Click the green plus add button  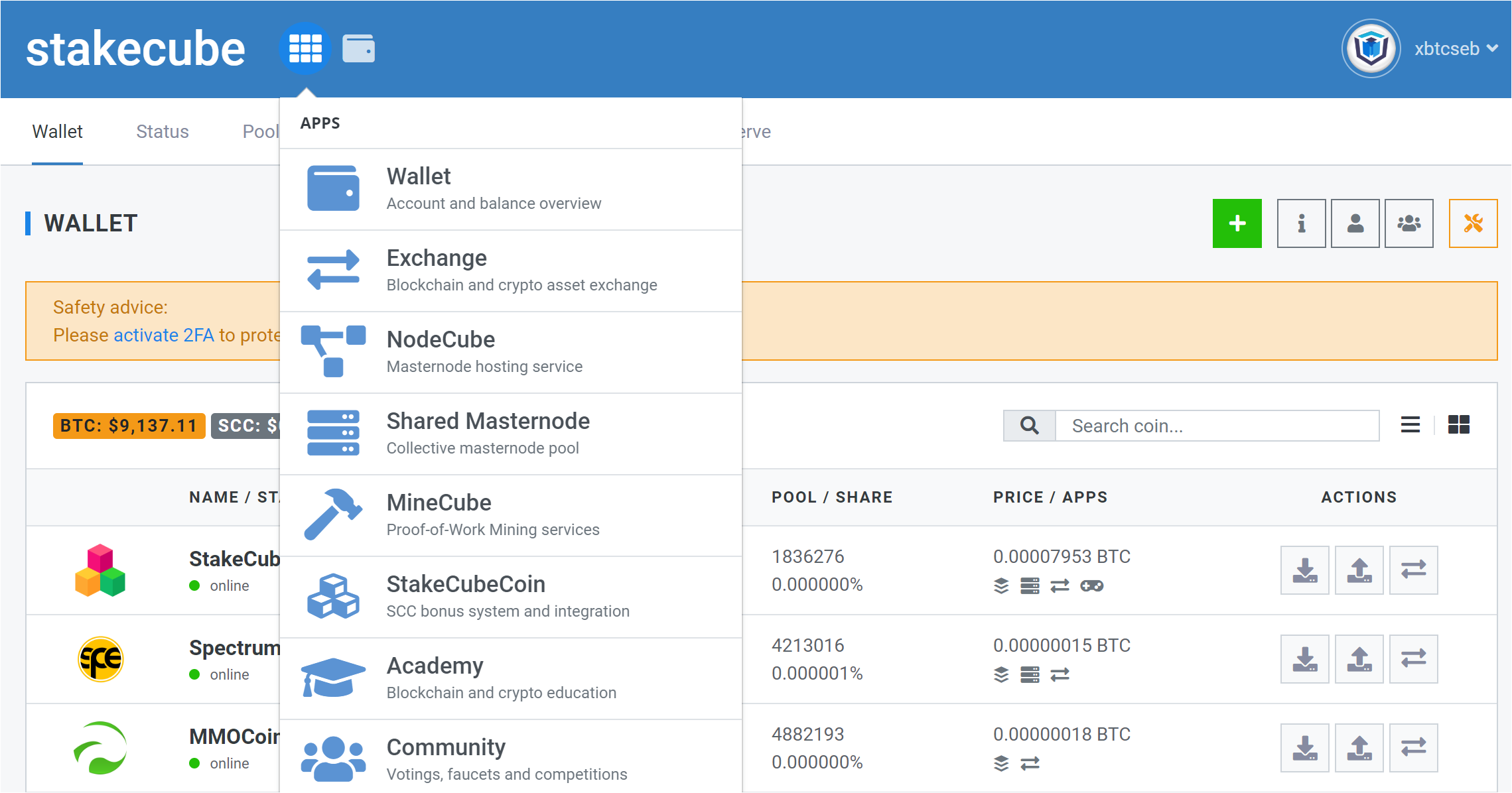click(1237, 223)
